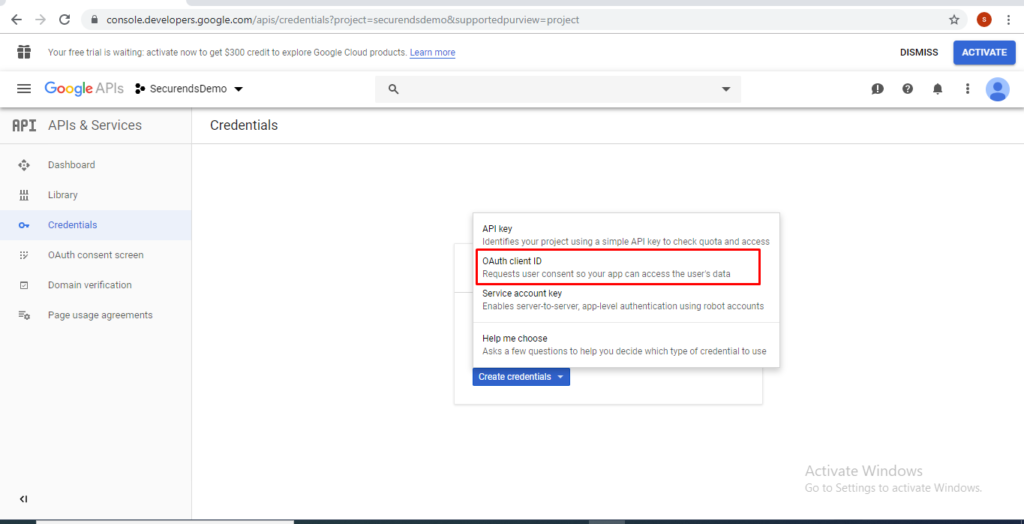Collapse the sidebar with the arrow icon

[24, 499]
